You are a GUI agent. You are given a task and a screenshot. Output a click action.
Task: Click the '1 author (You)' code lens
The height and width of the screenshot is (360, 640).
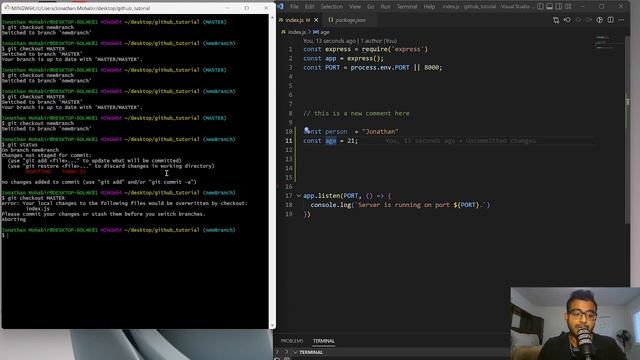click(378, 41)
